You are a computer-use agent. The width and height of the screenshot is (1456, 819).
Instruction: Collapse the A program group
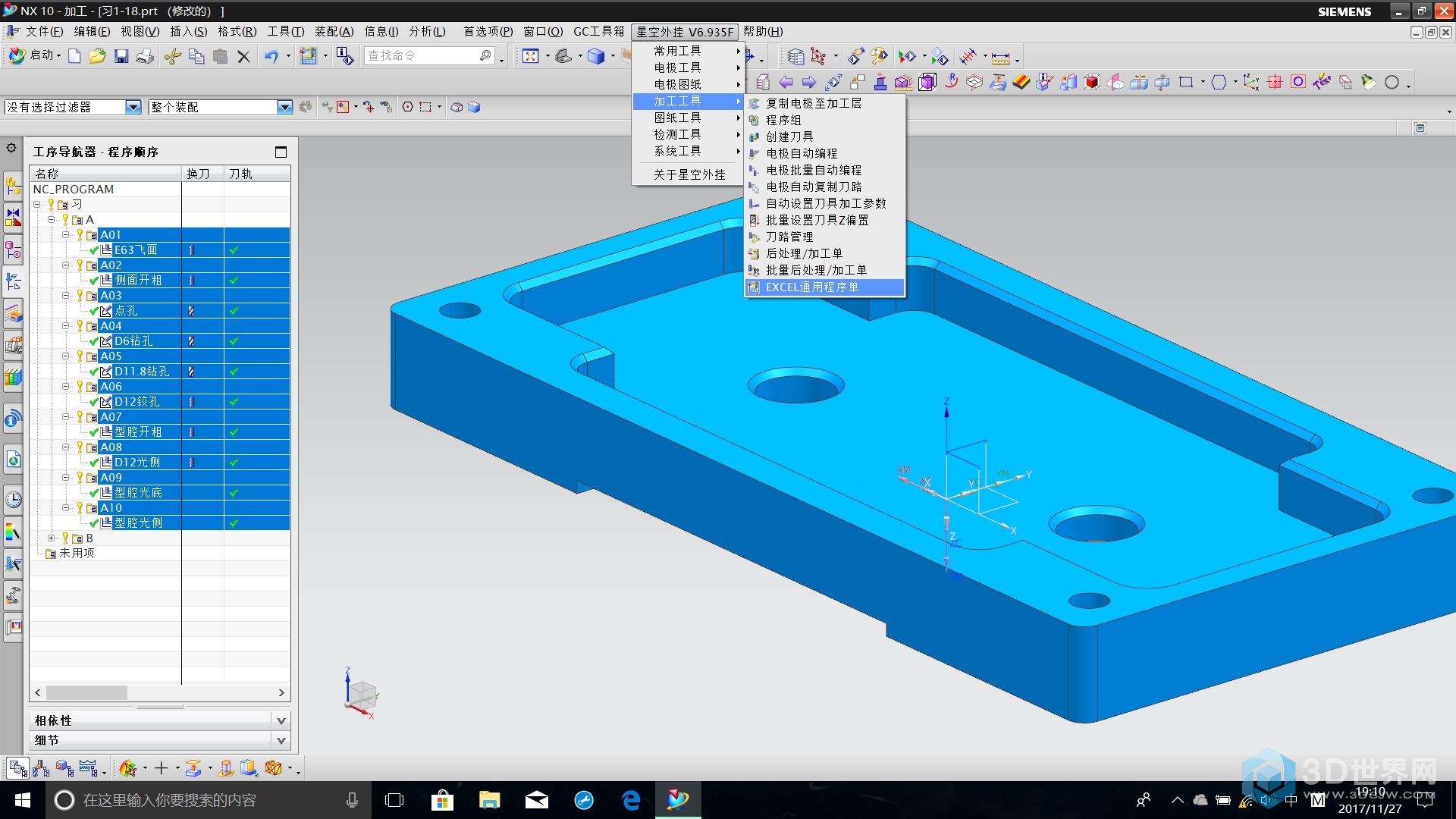(x=52, y=219)
